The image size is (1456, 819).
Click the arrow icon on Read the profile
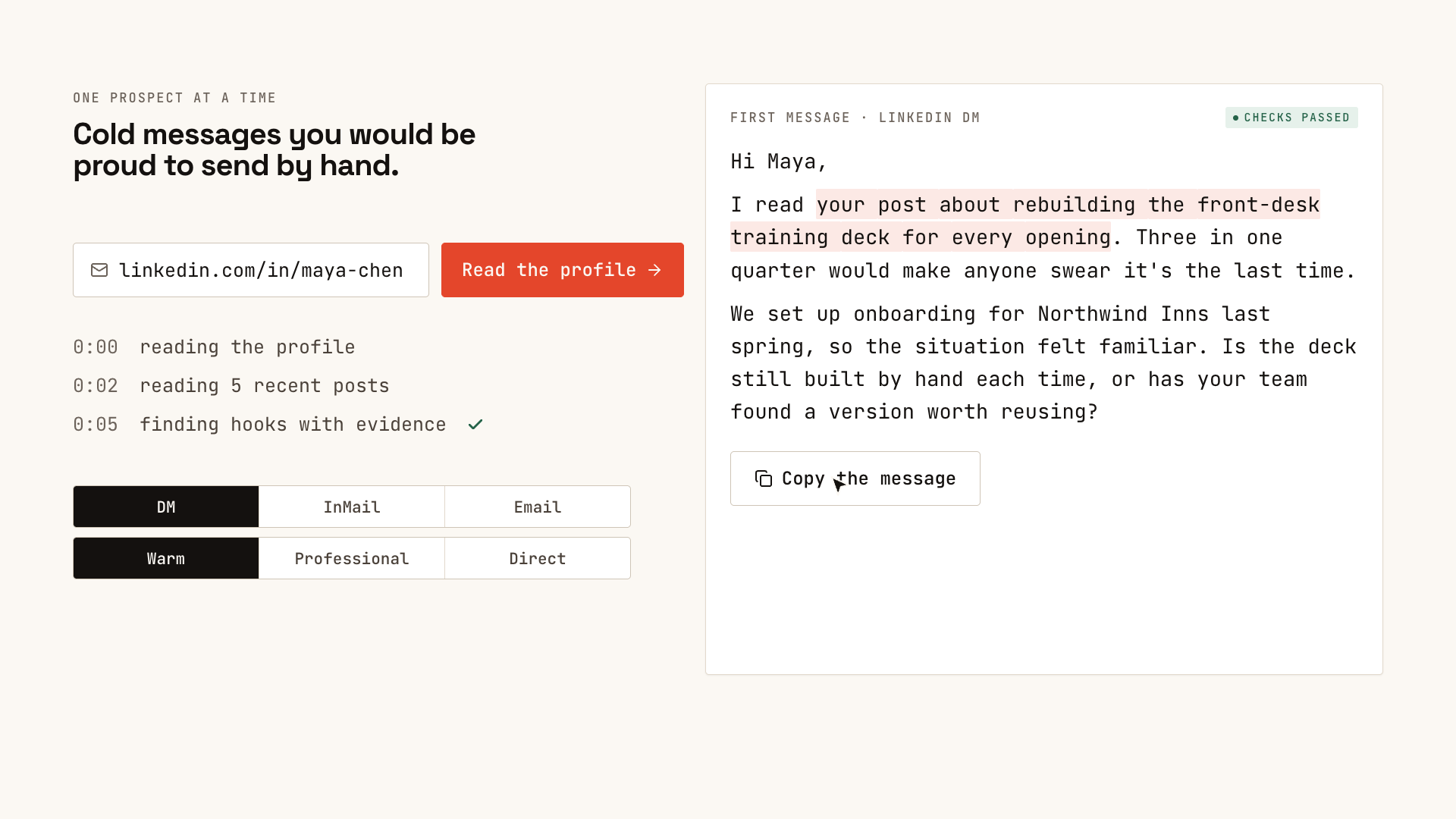click(655, 270)
